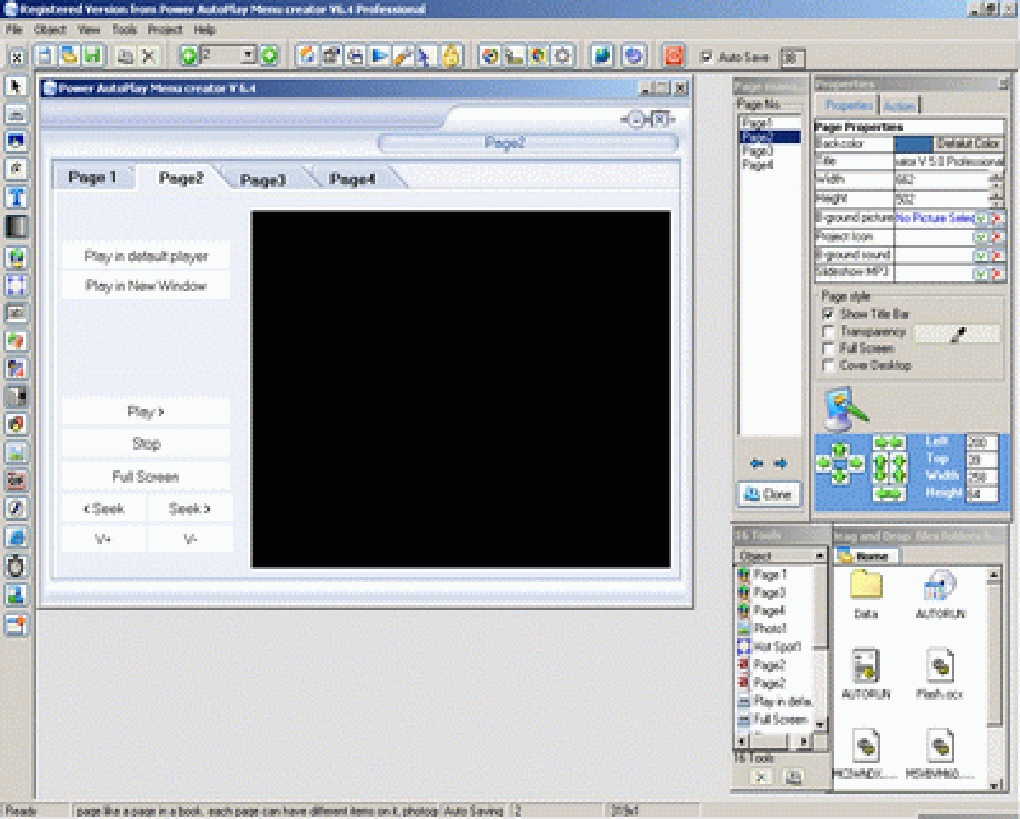Click the Title property input field

click(x=949, y=161)
